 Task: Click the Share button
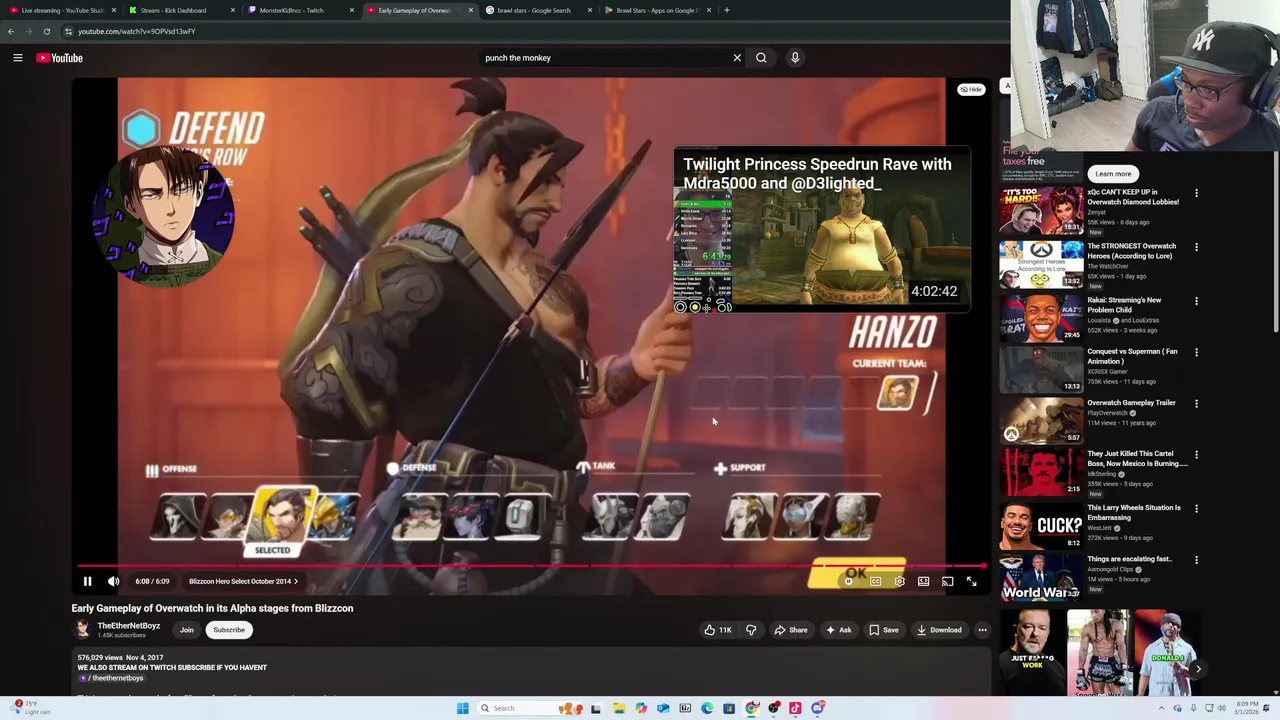790,630
